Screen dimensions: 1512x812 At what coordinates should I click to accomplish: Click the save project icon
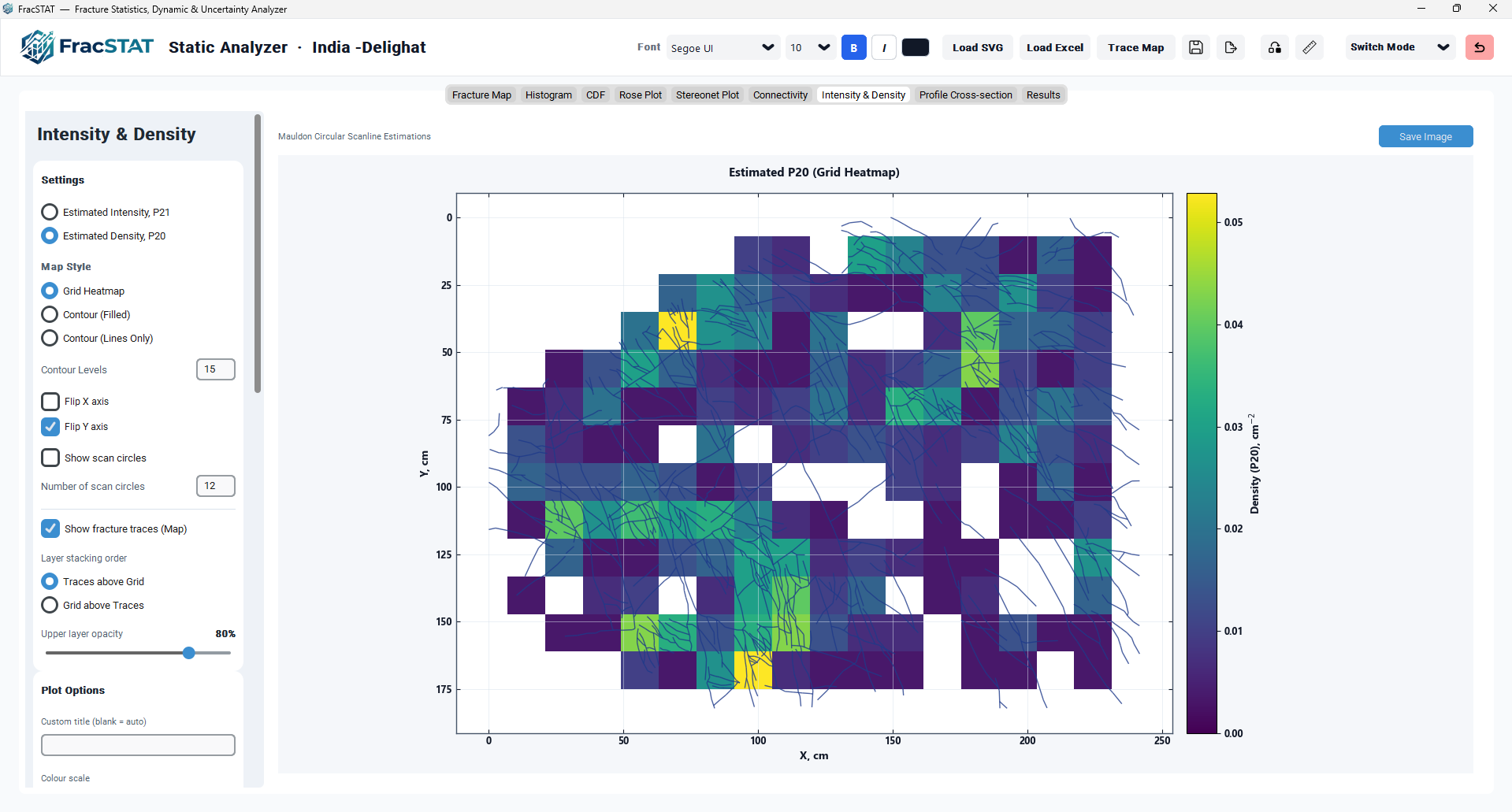pyautogui.click(x=1196, y=47)
